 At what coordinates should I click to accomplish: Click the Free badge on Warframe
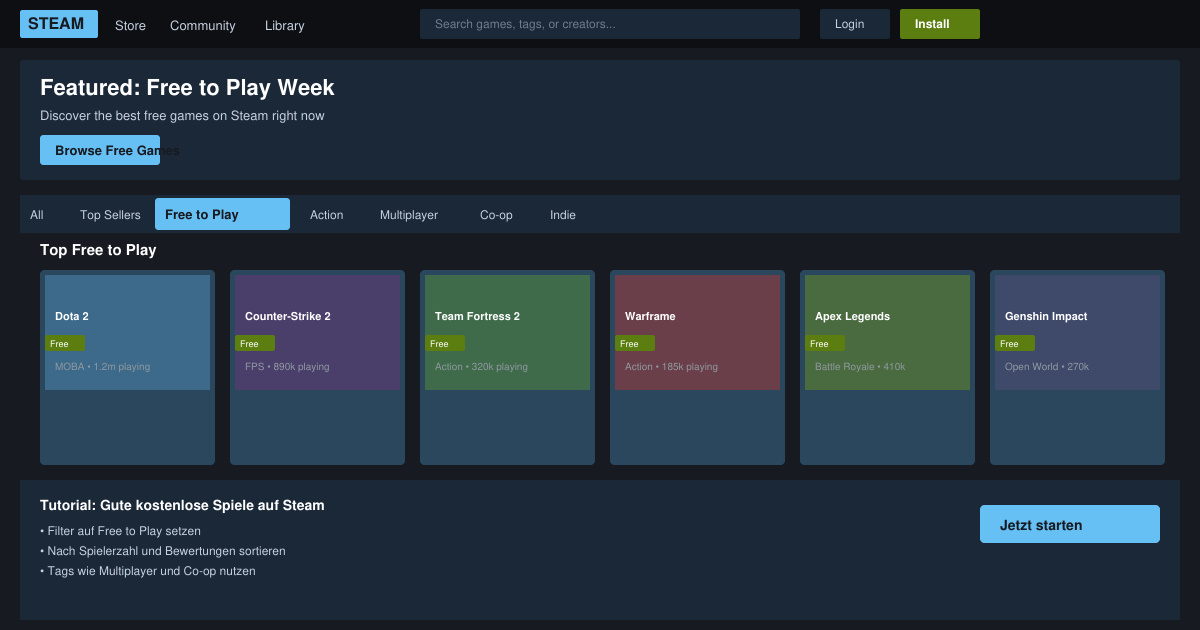coord(635,343)
